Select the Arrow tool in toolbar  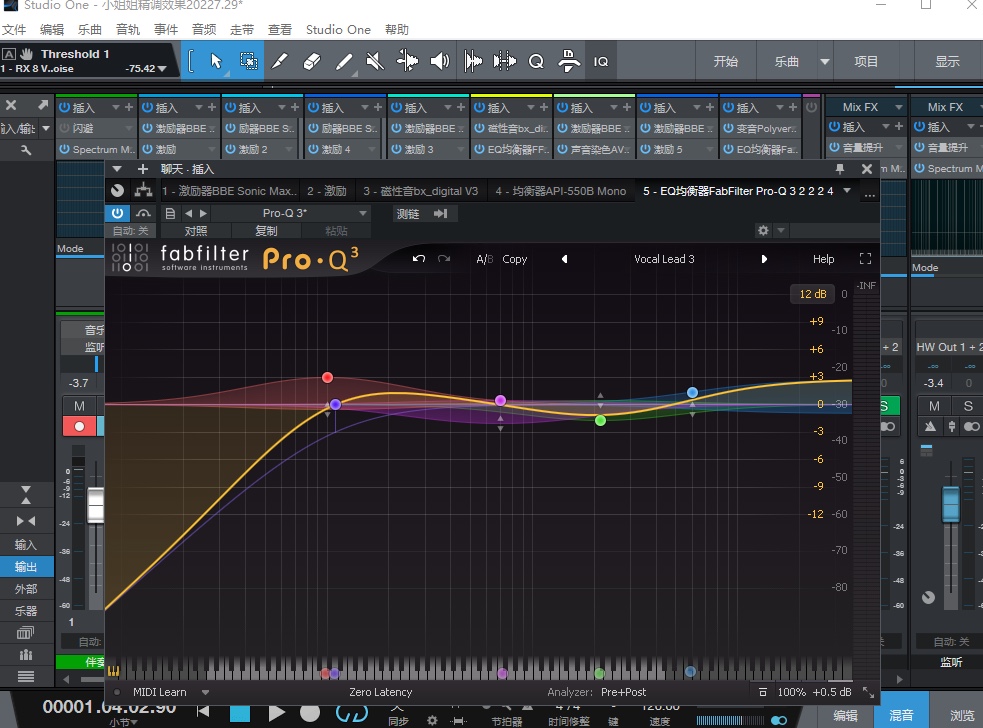click(x=216, y=61)
